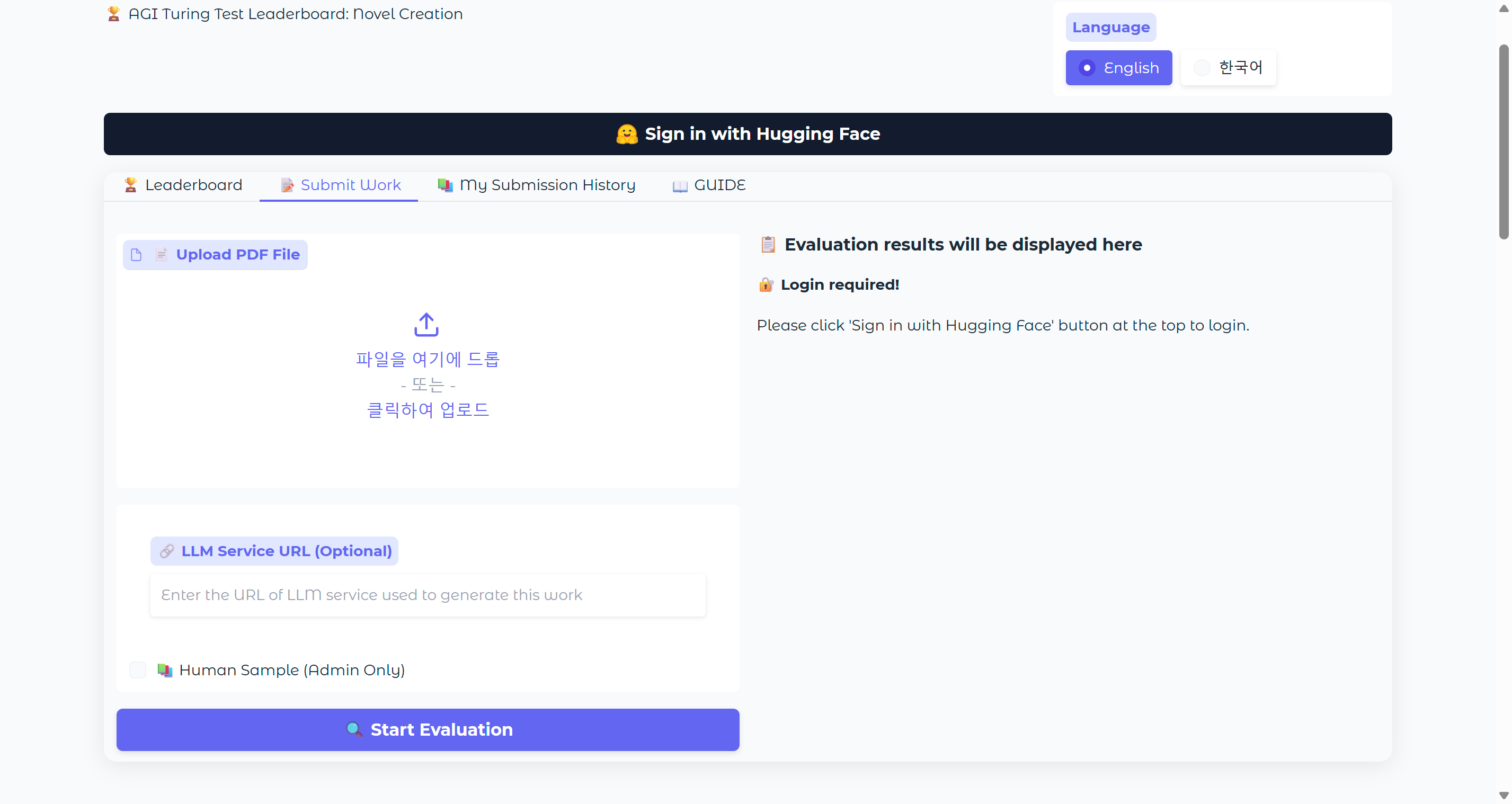This screenshot has height=804, width=1512.
Task: Click AGI Turing Test Leaderboard title
Action: pos(295,13)
